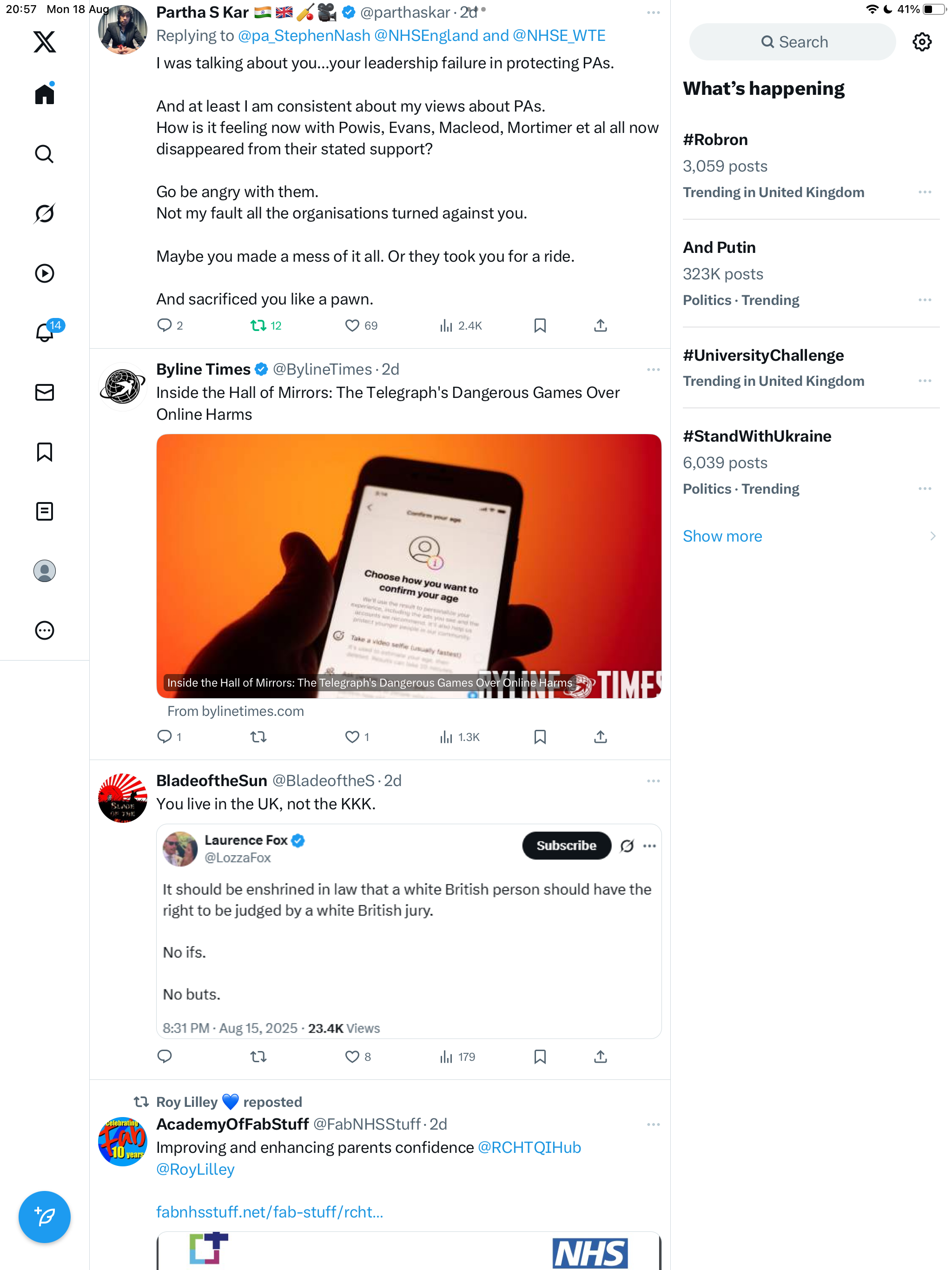
Task: Share the Byline Times post
Action: [600, 737]
